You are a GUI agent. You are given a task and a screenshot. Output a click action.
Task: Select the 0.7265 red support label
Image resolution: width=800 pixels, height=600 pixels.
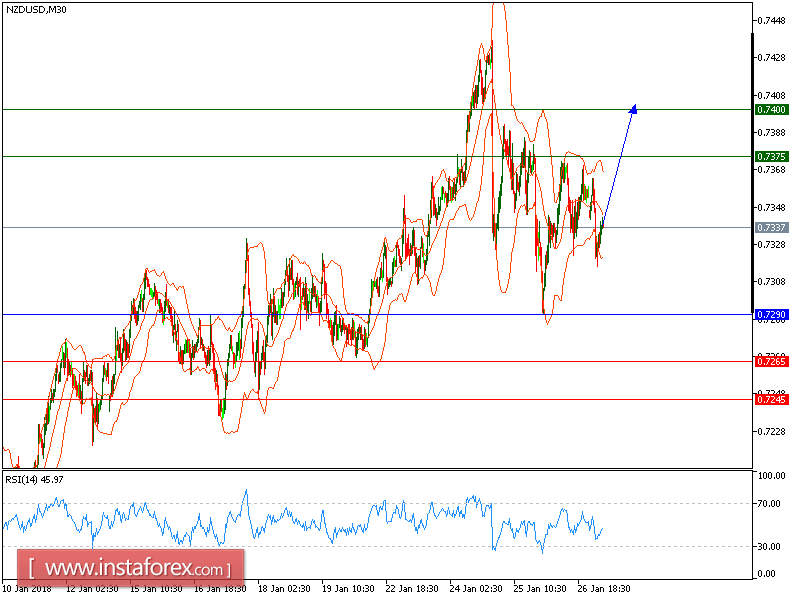pyautogui.click(x=771, y=362)
